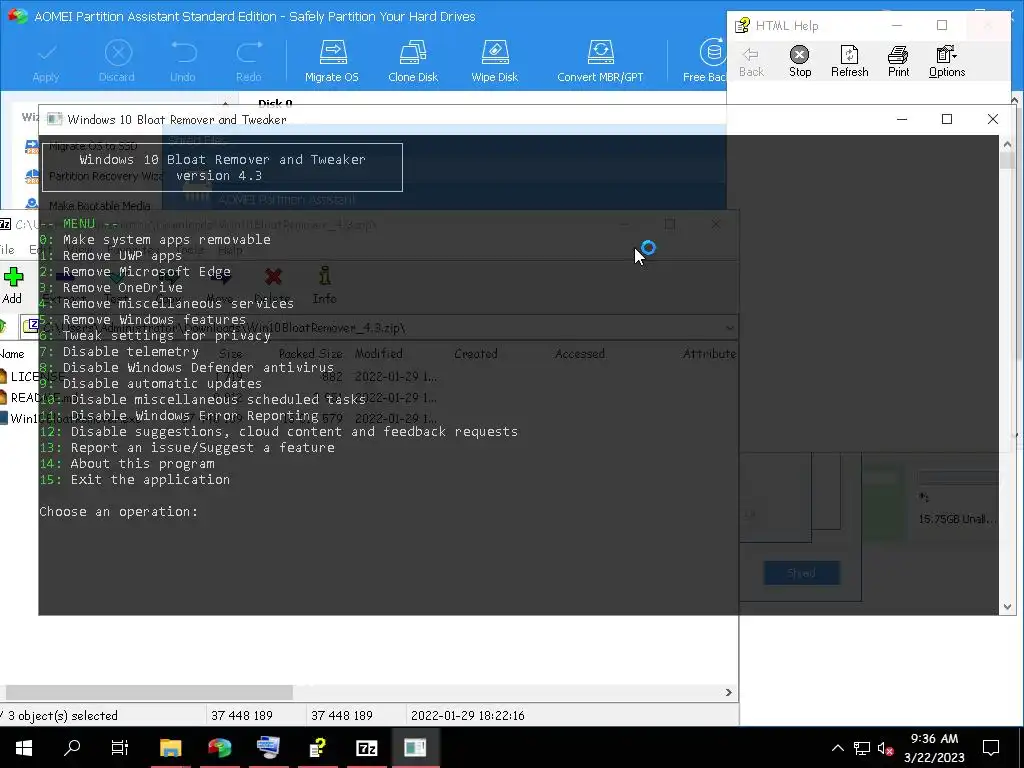Viewport: 1024px width, 768px height.
Task: Click "Disable telemetry" menu line
Action: pyautogui.click(x=131, y=351)
